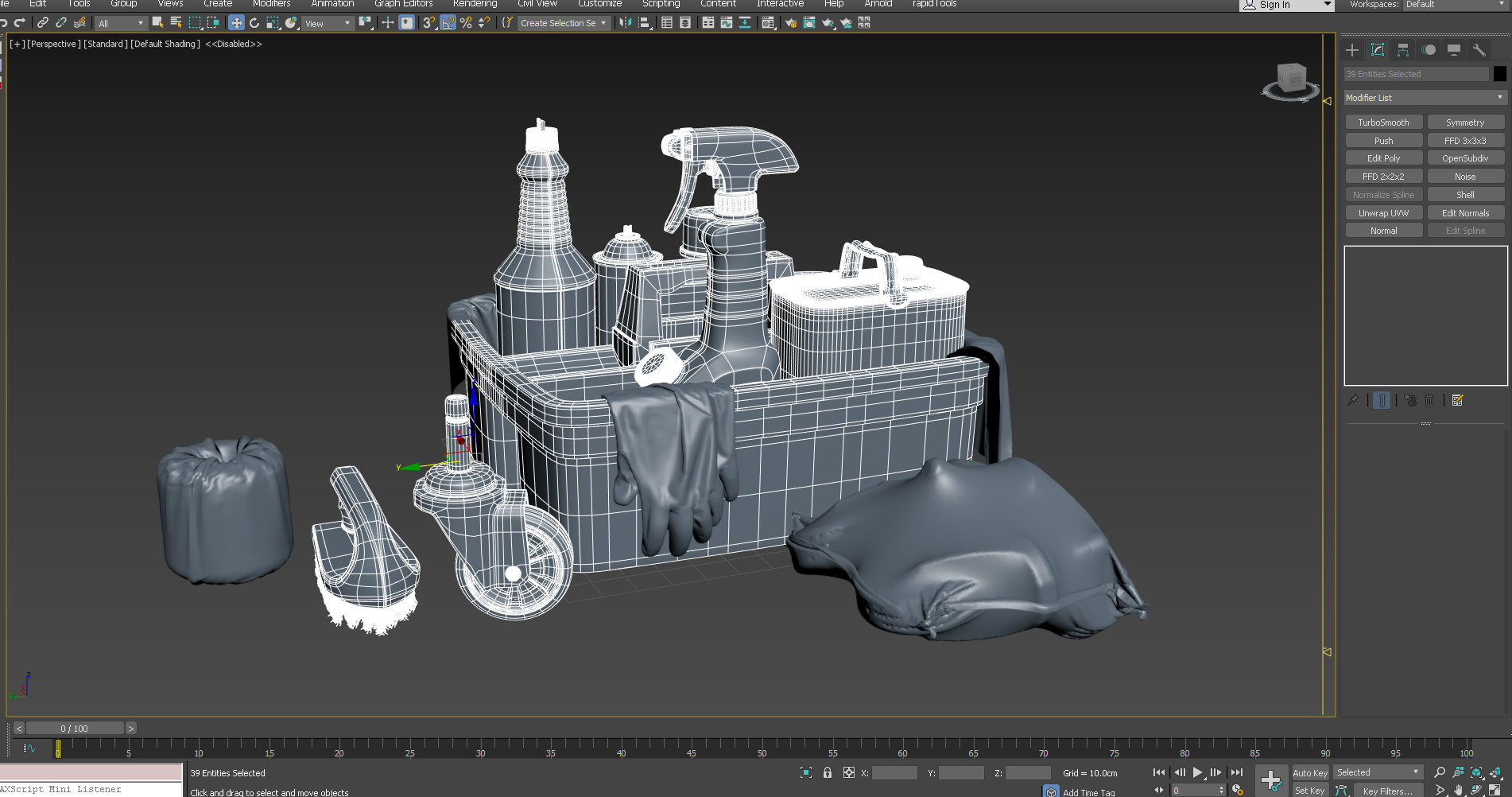Open the View reference coordinate dropdown
1512x797 pixels.
[x=328, y=24]
